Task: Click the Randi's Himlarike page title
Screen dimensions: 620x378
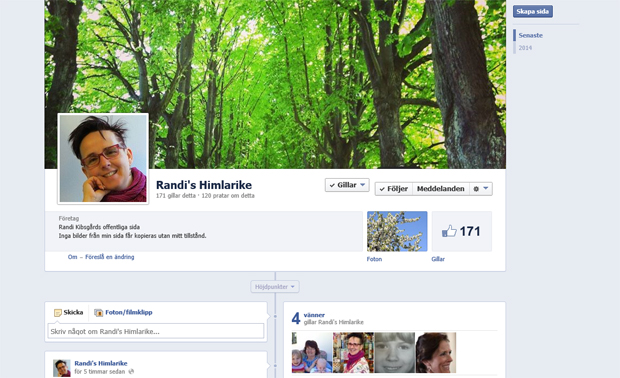Action: 204,185
